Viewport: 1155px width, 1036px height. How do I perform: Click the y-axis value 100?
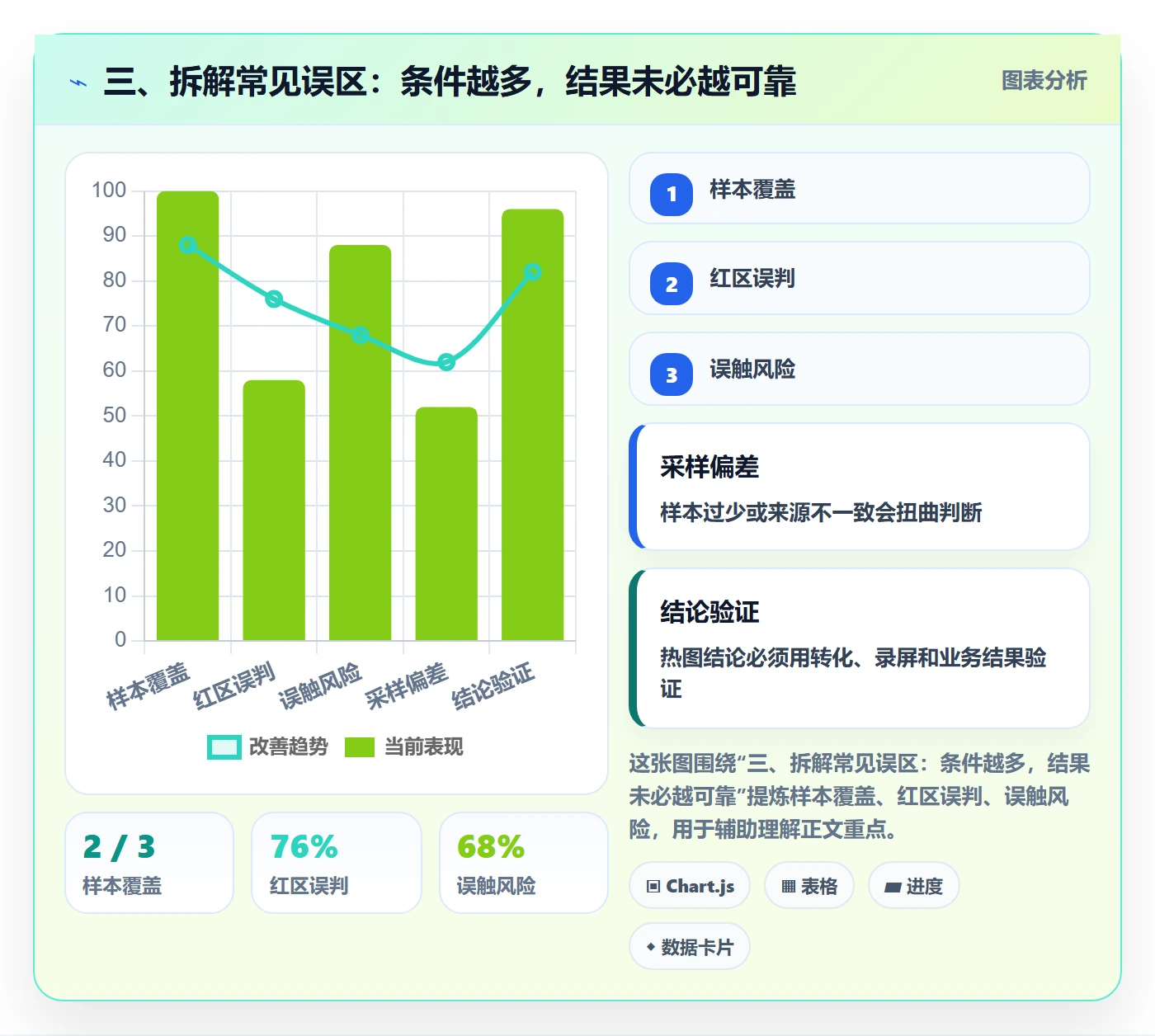click(x=109, y=191)
